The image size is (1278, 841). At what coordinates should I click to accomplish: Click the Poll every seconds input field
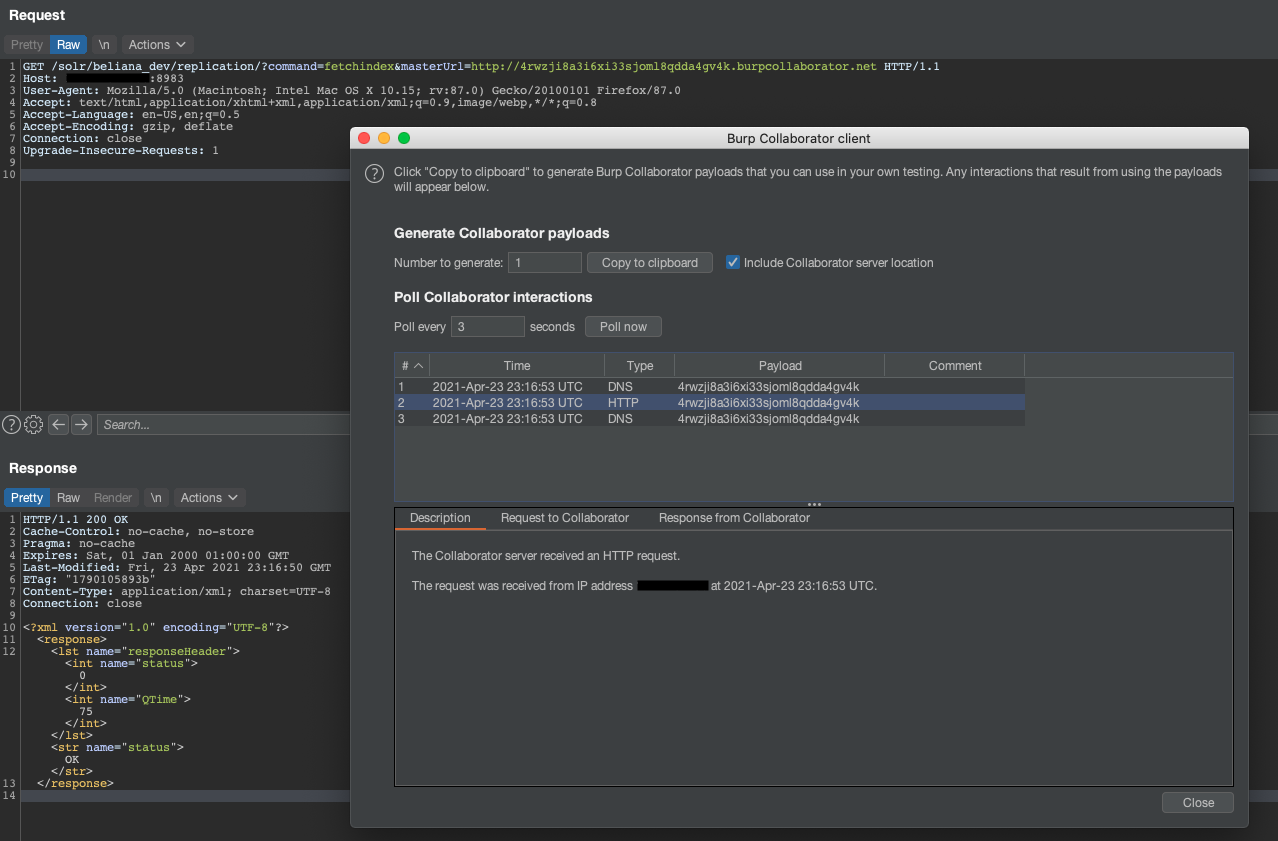pos(488,326)
